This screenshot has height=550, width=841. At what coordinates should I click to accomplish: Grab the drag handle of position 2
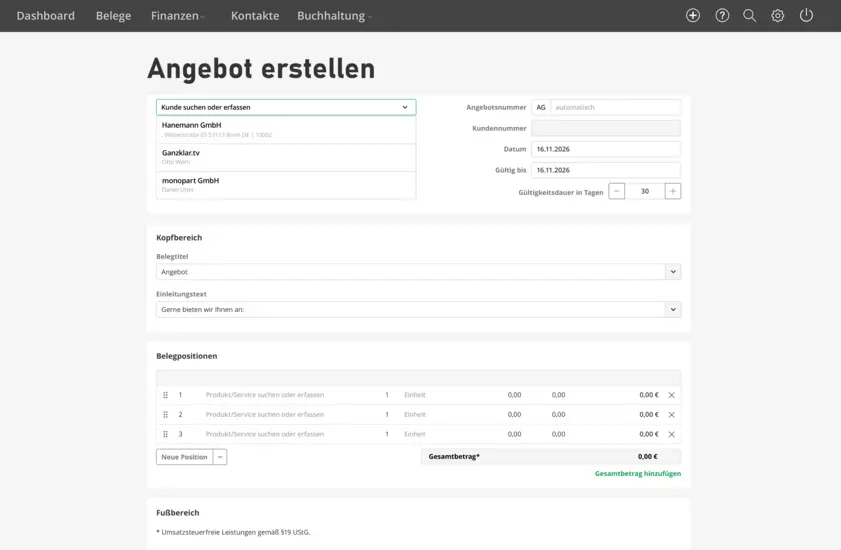[x=166, y=414]
